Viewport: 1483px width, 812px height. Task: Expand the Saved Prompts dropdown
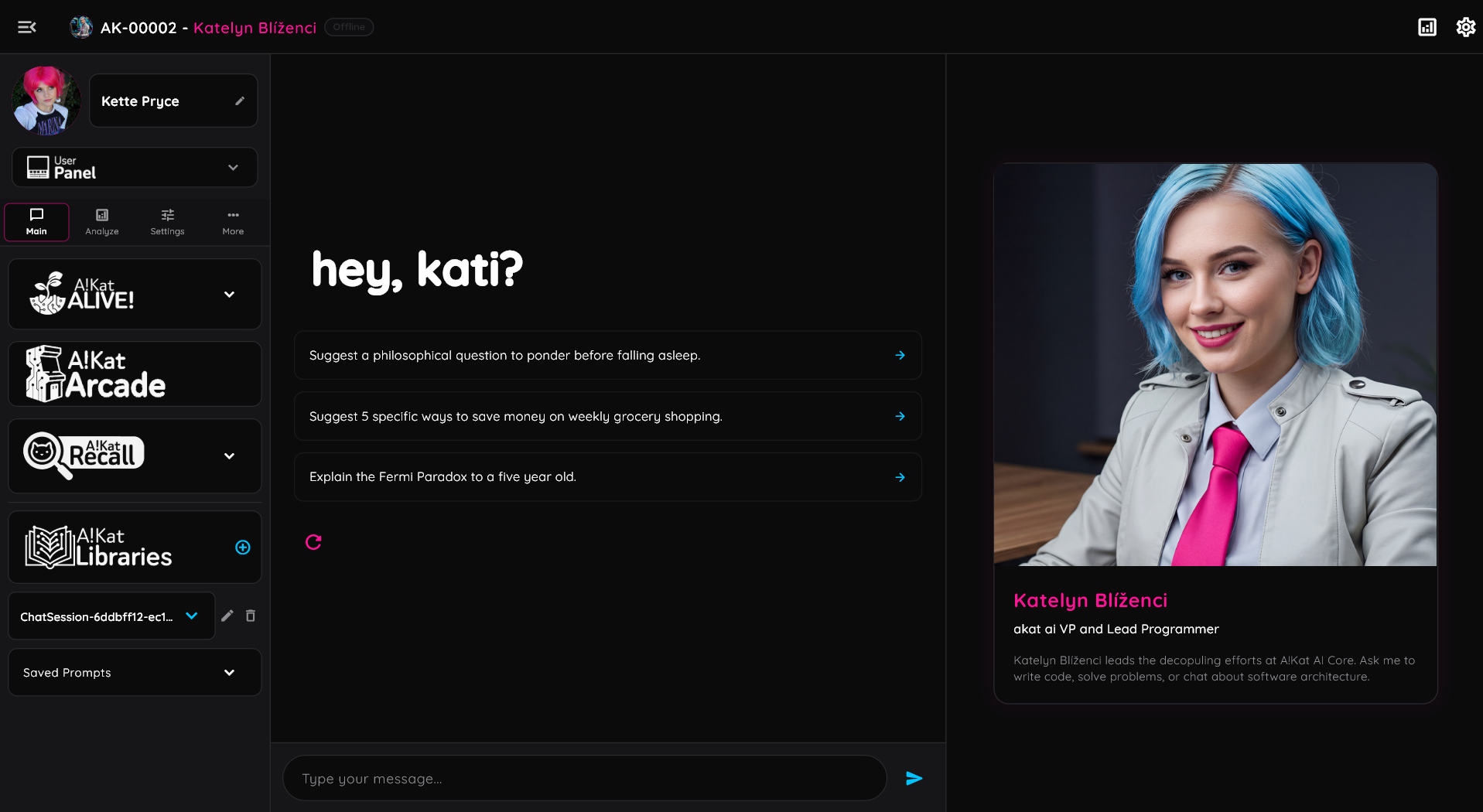coord(135,672)
